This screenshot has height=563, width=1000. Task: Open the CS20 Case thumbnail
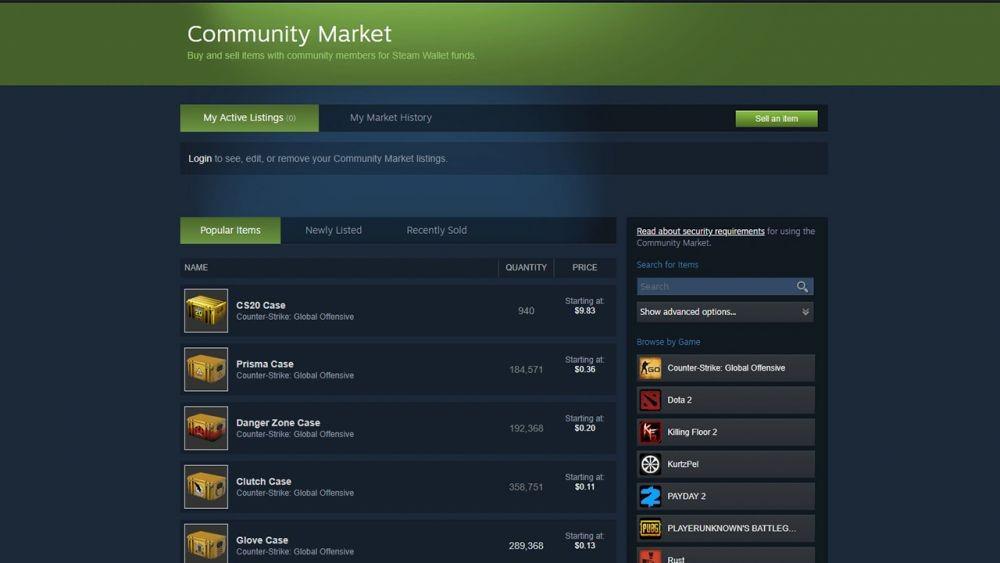click(206, 311)
